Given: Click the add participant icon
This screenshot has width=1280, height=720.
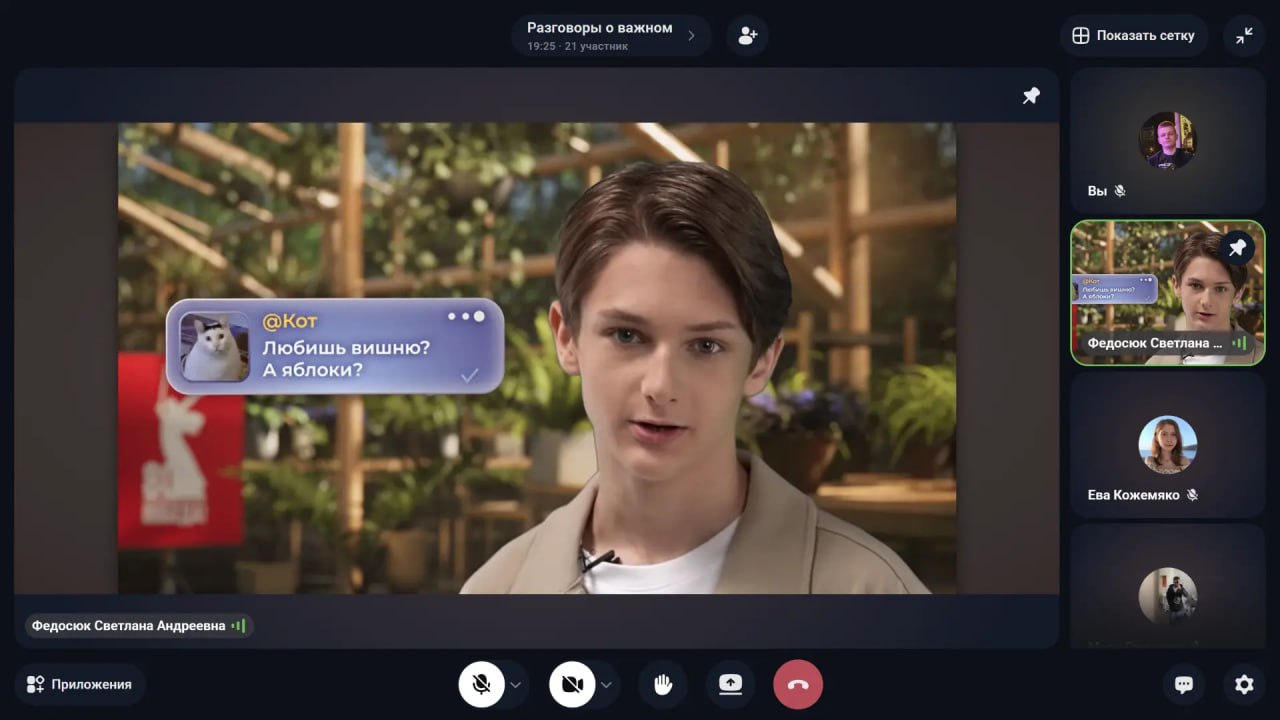Looking at the screenshot, I should [x=747, y=36].
